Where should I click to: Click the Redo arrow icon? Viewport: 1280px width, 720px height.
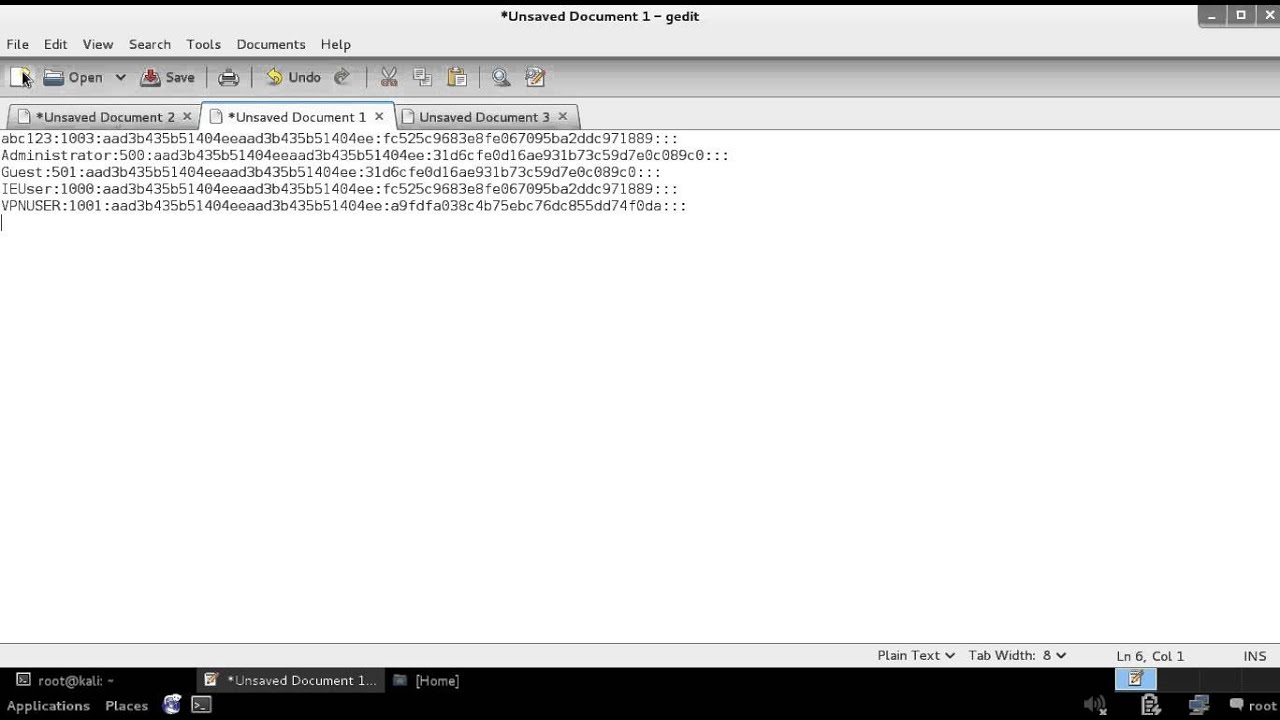[x=342, y=77]
